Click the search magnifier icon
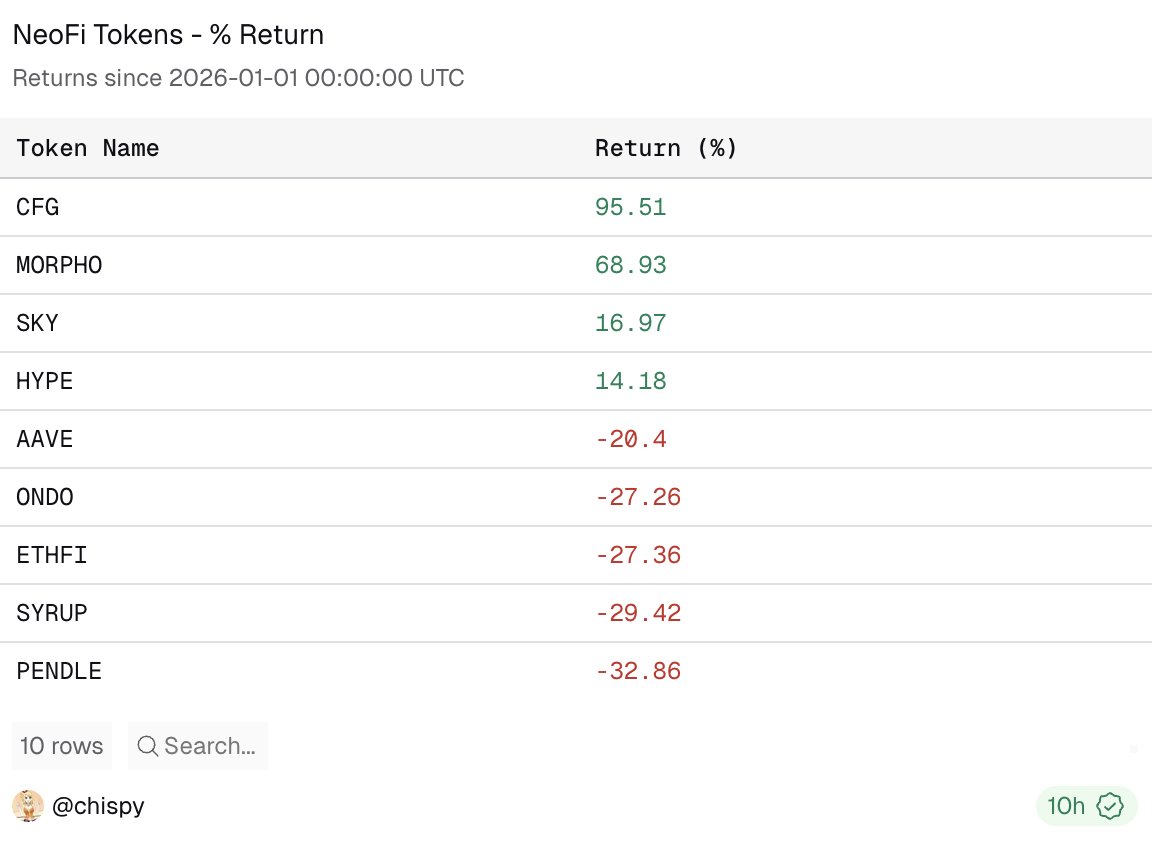Image resolution: width=1152 pixels, height=842 pixels. pos(148,746)
